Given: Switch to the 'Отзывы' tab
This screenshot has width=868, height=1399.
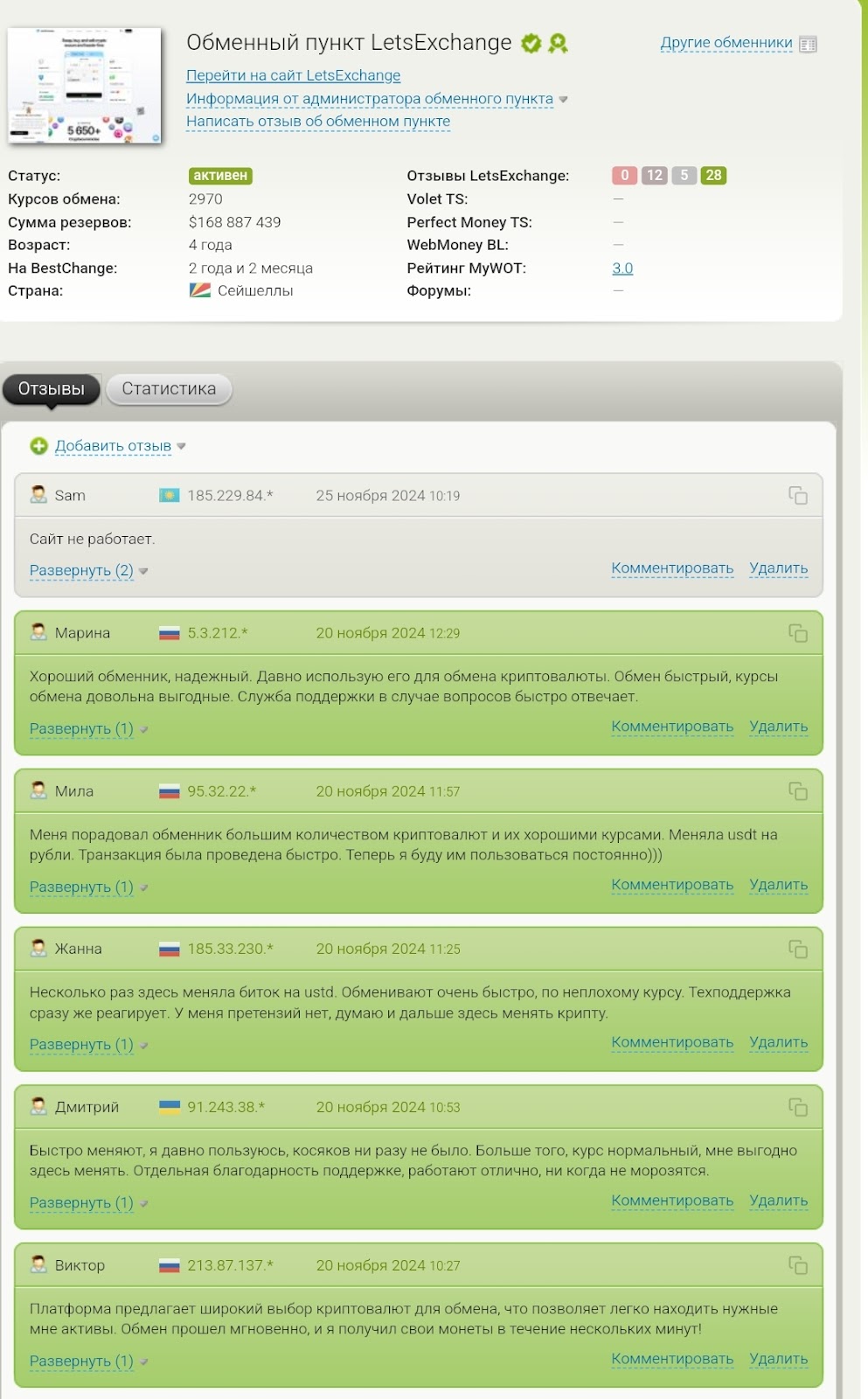Looking at the screenshot, I should coord(52,389).
